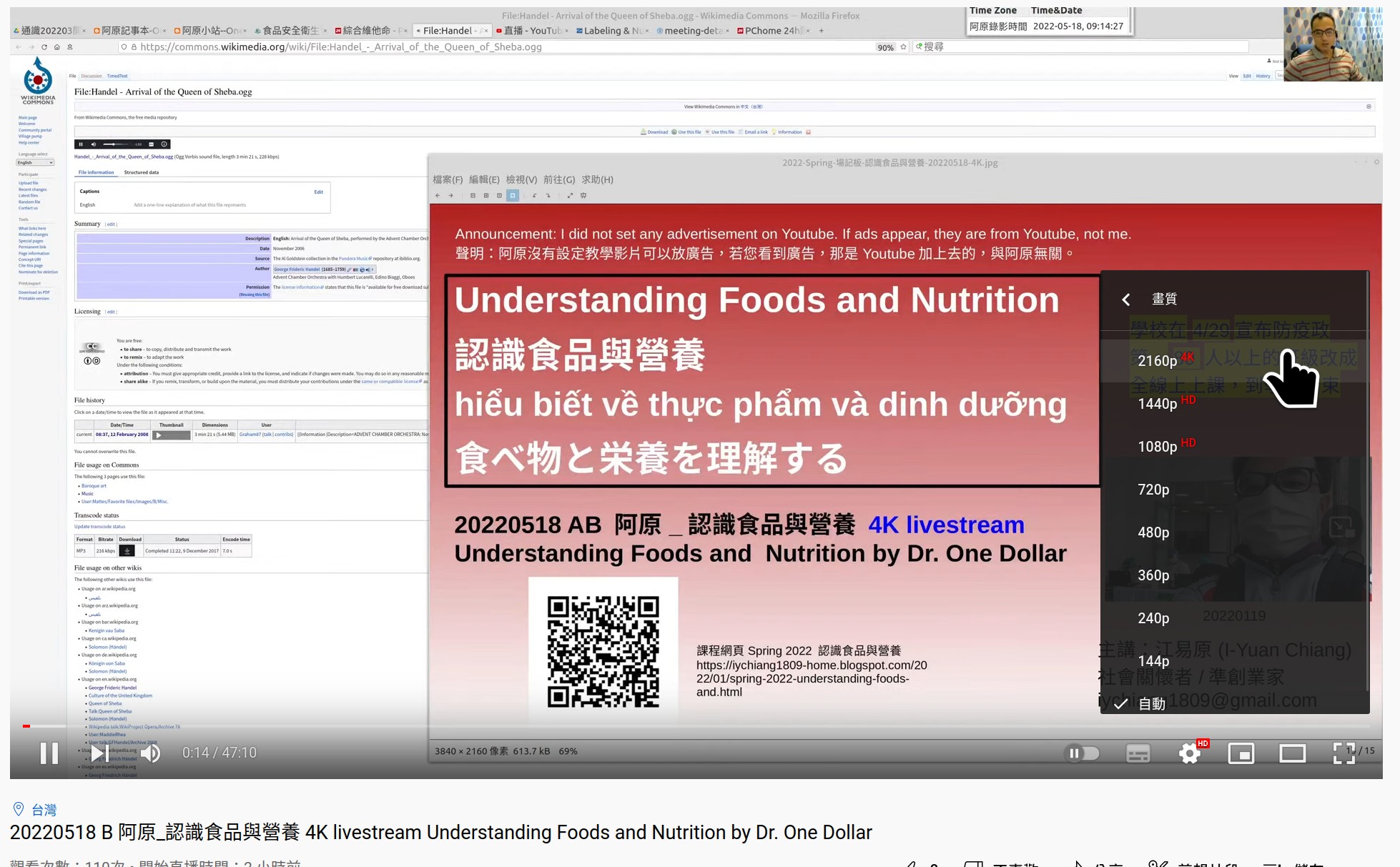Set quality to 480p
This screenshot has height=867, width=1400.
click(x=1234, y=532)
